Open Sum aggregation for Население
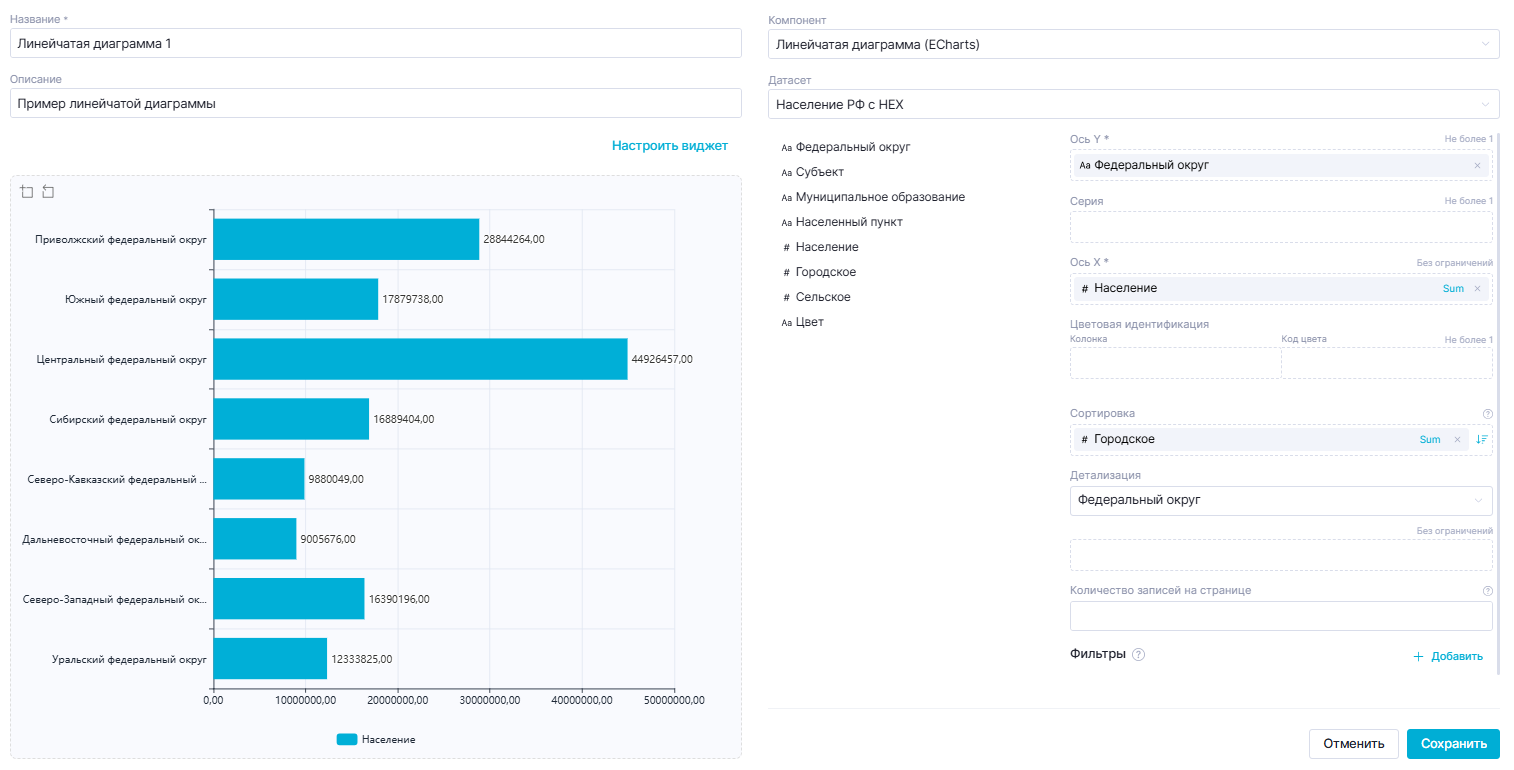 [x=1452, y=289]
